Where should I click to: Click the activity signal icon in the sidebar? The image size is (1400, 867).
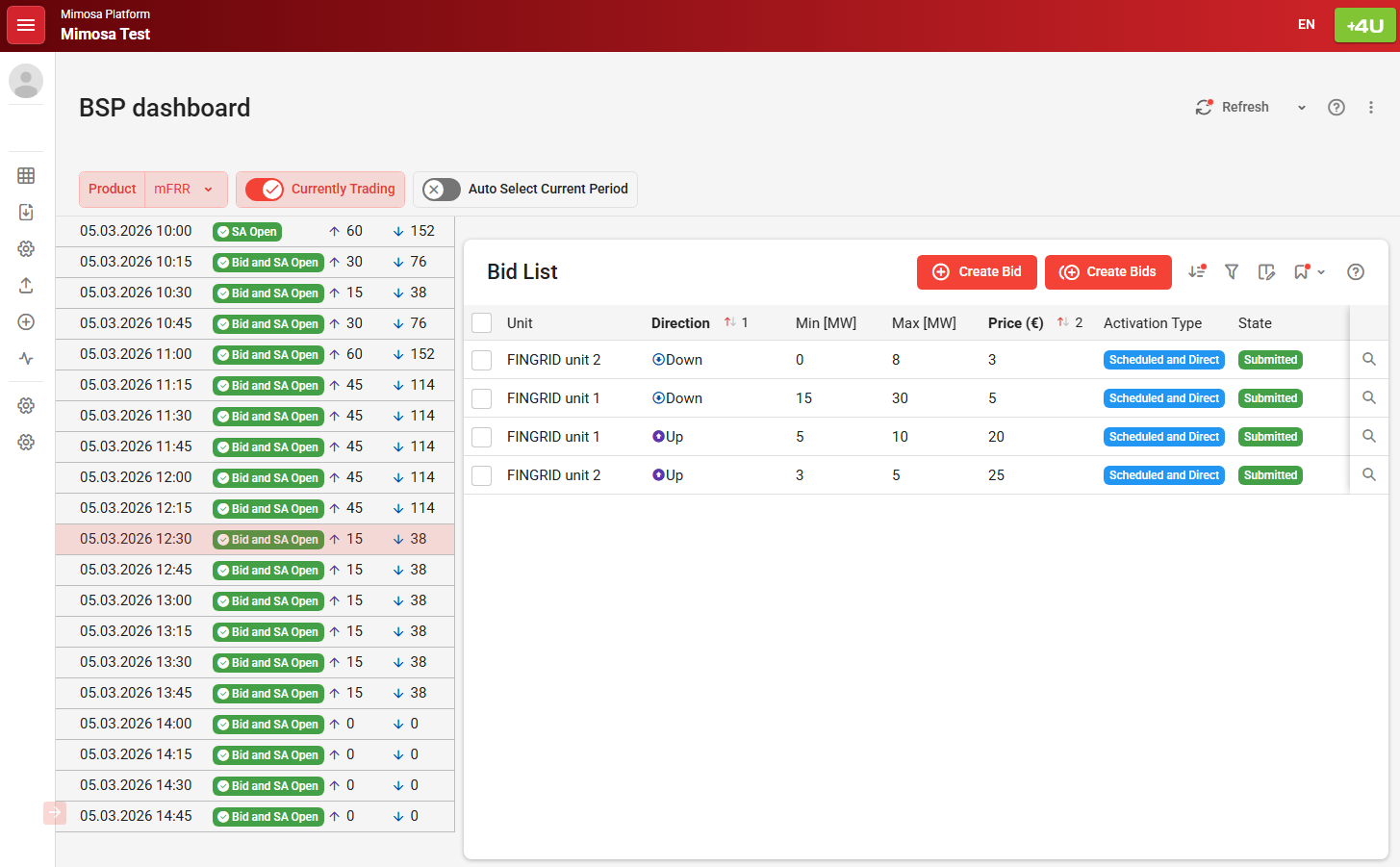click(26, 358)
